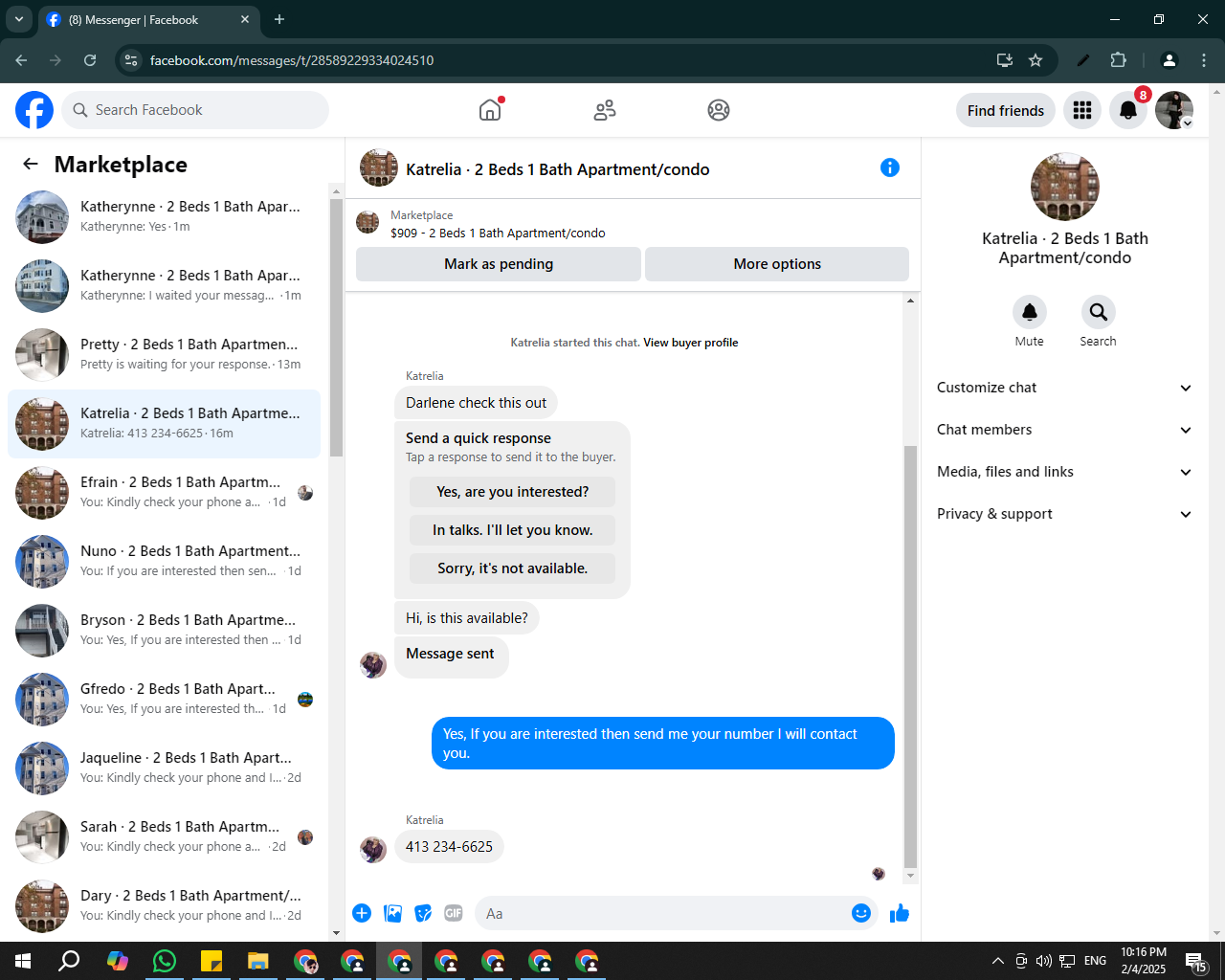Open the Groups icon in top navigation

point(719,110)
